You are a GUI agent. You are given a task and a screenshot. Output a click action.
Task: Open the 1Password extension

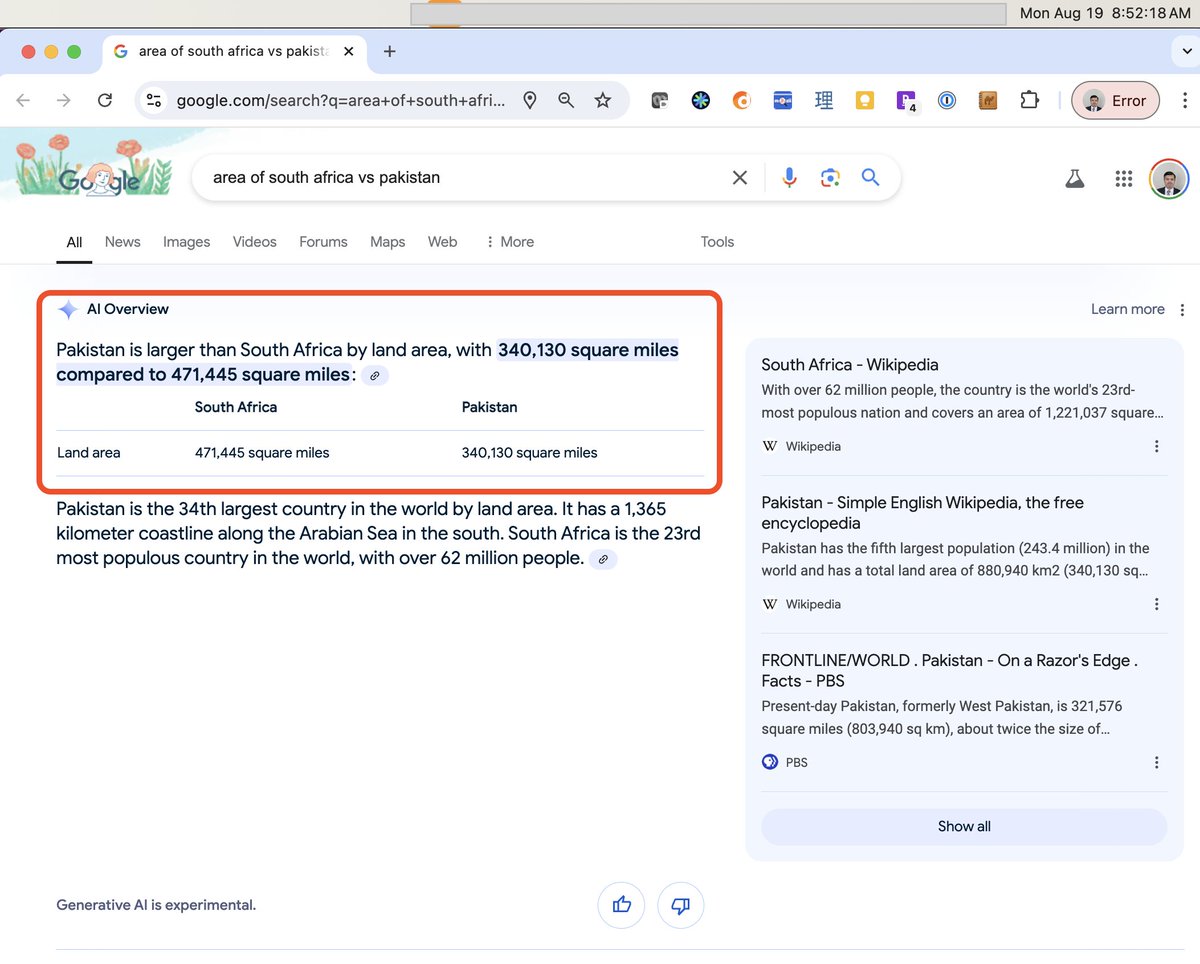point(947,100)
